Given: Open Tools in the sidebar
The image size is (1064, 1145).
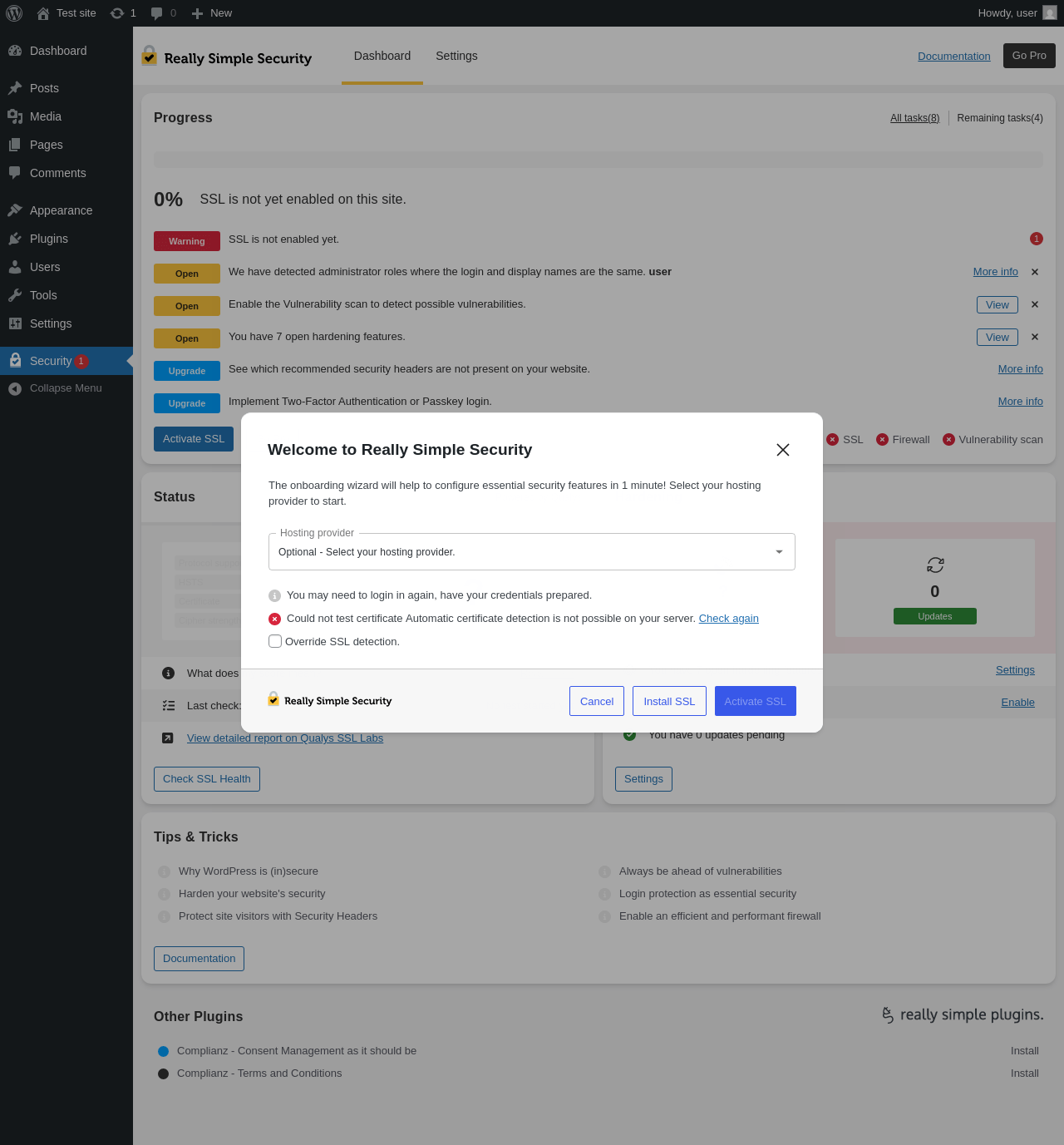Looking at the screenshot, I should click(x=66, y=295).
